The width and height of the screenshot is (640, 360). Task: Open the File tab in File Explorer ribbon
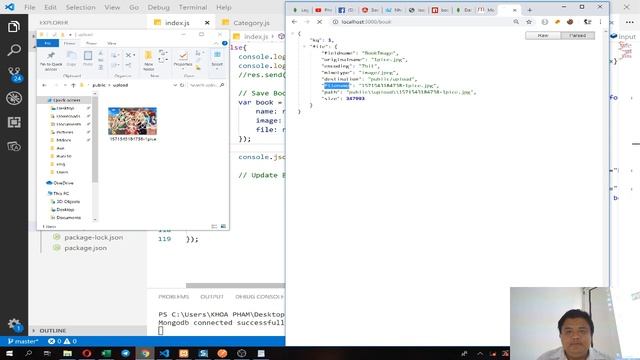(x=48, y=43)
